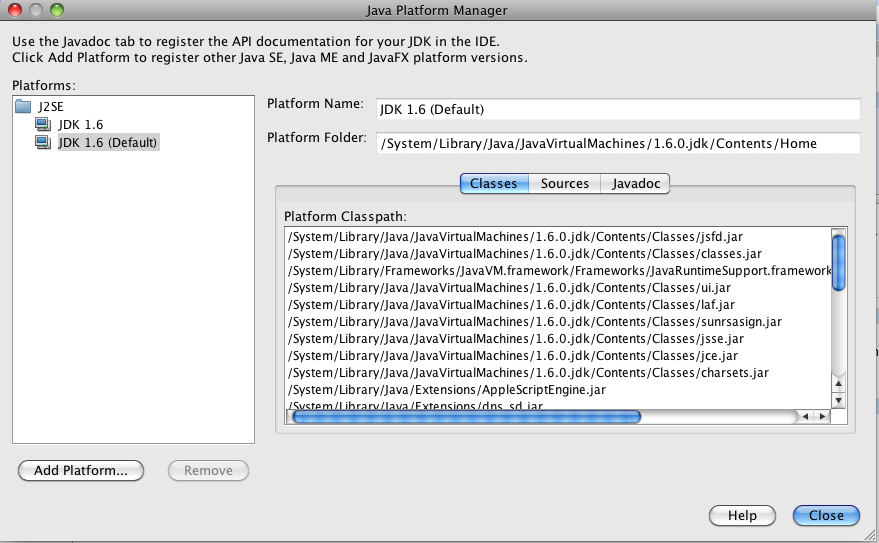Click the Platform Folder path field
879x543 pixels.
click(x=618, y=143)
